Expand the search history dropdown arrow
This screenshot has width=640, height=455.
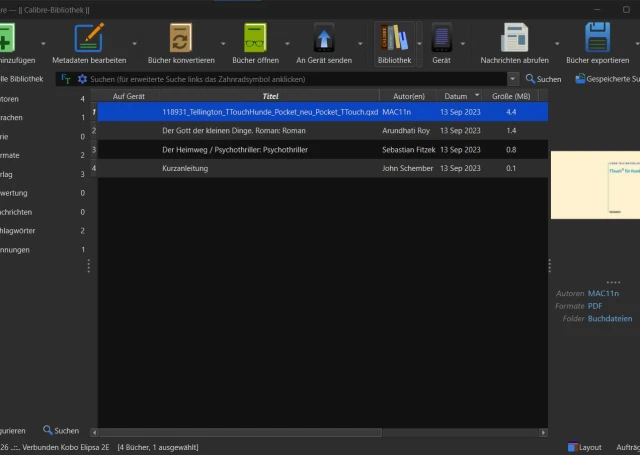pos(512,78)
